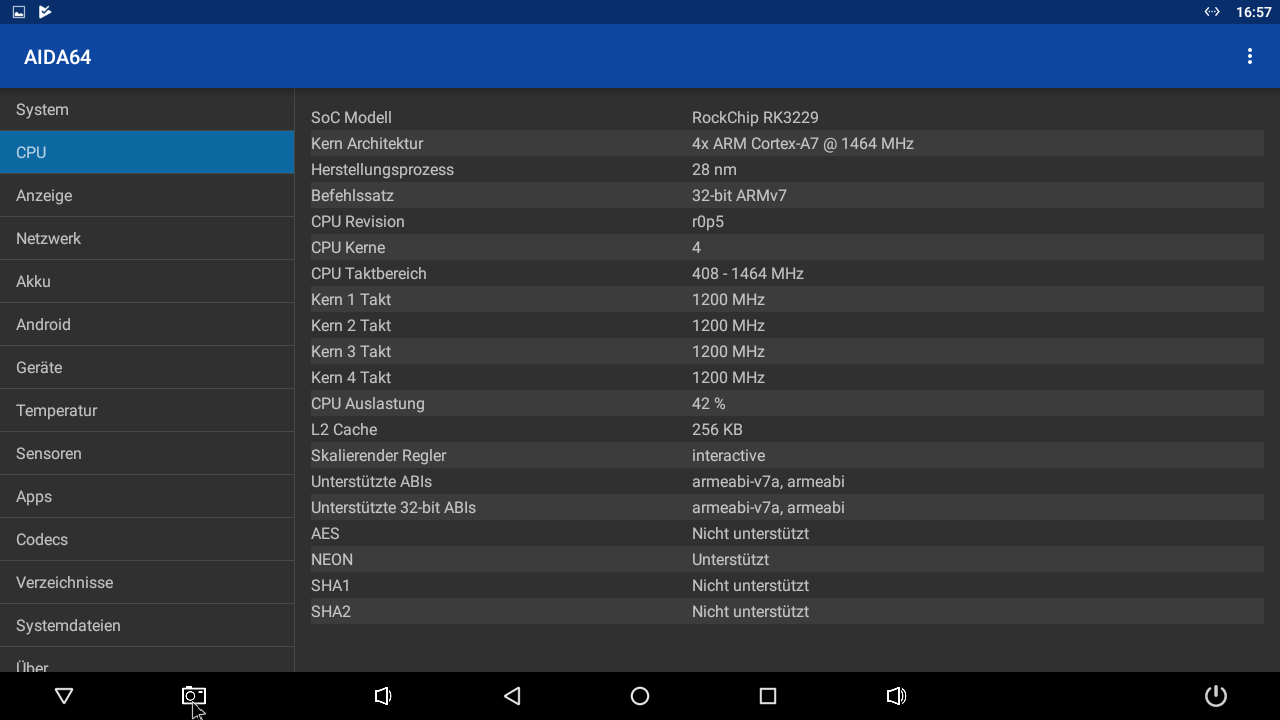Select the SHA1 row label

(x=331, y=586)
